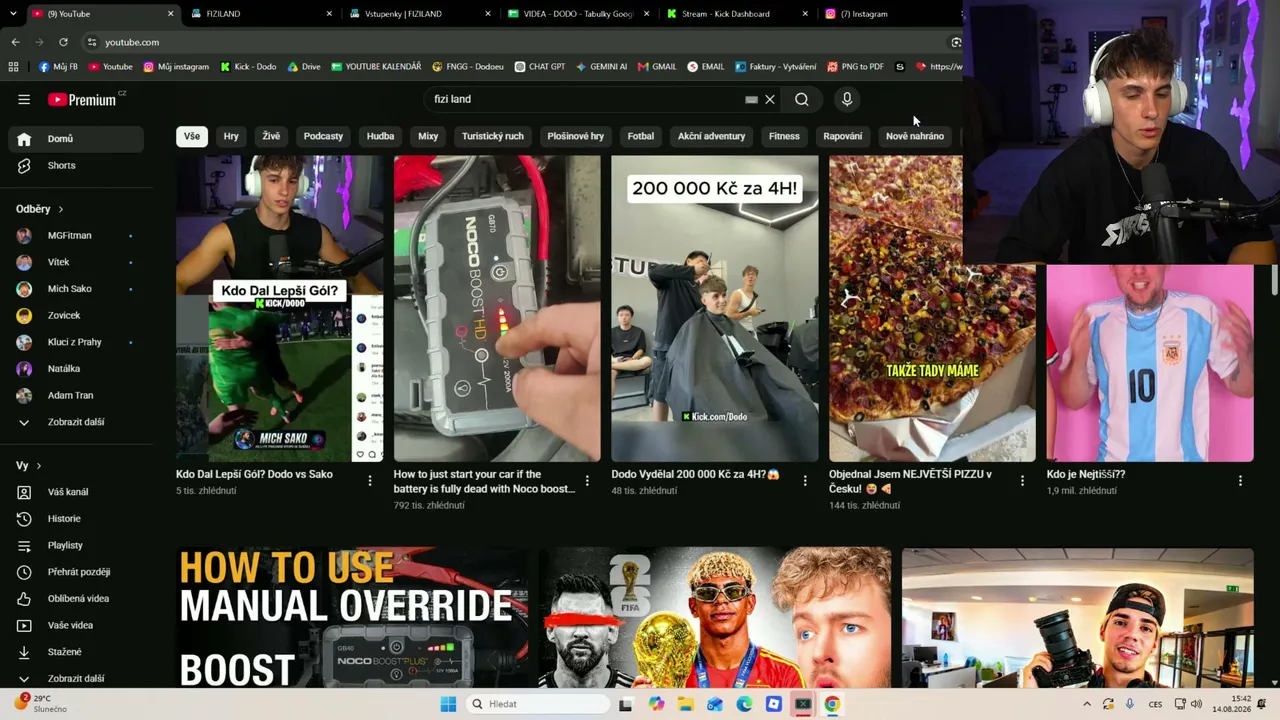The height and width of the screenshot is (720, 1280).
Task: Open the Windows Start menu
Action: [x=448, y=704]
